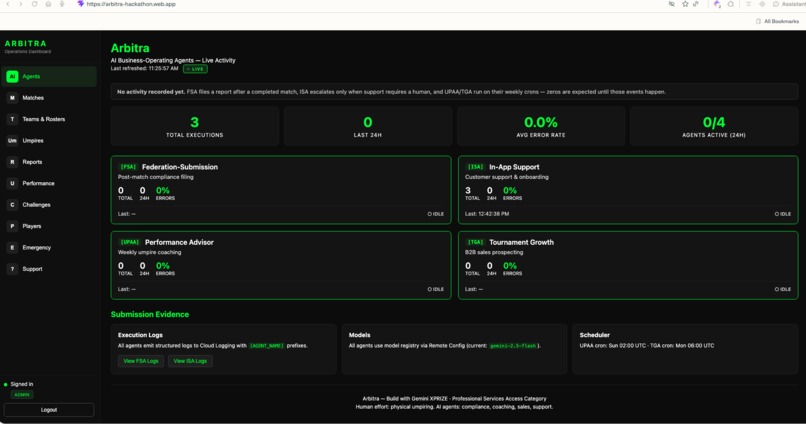Open the Federation-Submission agent card title
806x424 pixels.
(180, 167)
